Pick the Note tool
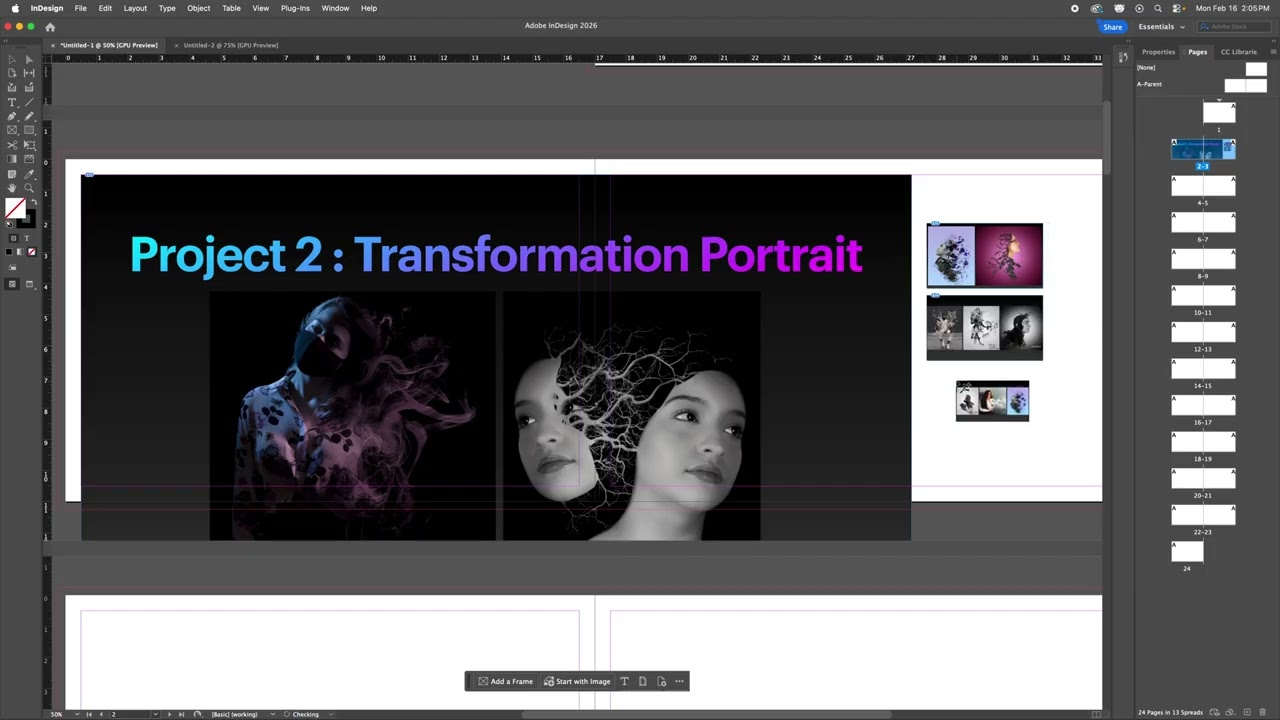This screenshot has height=720, width=1280. [x=12, y=174]
